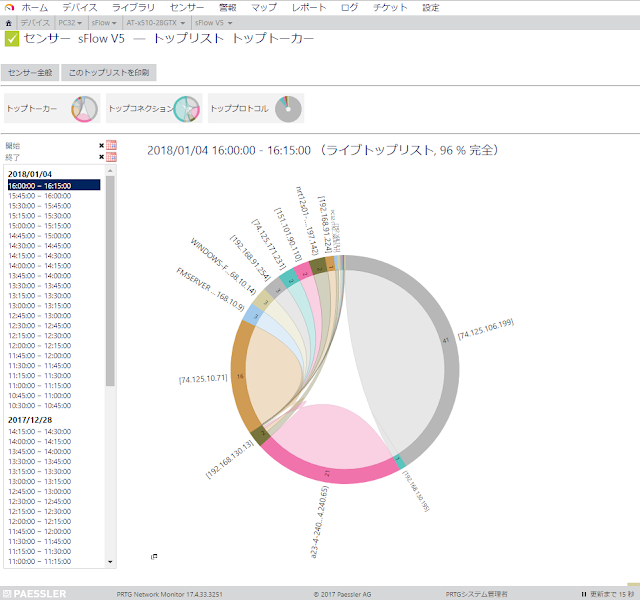Open the ホーム menu
The width and height of the screenshot is (640, 600).
coord(35,7)
